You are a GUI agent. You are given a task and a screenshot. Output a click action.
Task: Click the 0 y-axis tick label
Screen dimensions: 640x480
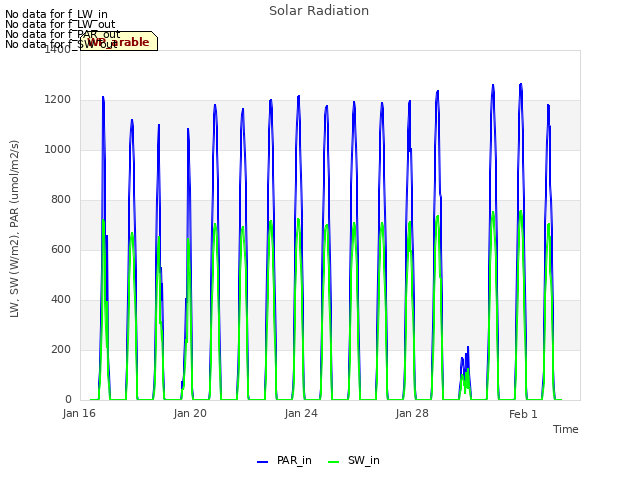point(68,400)
